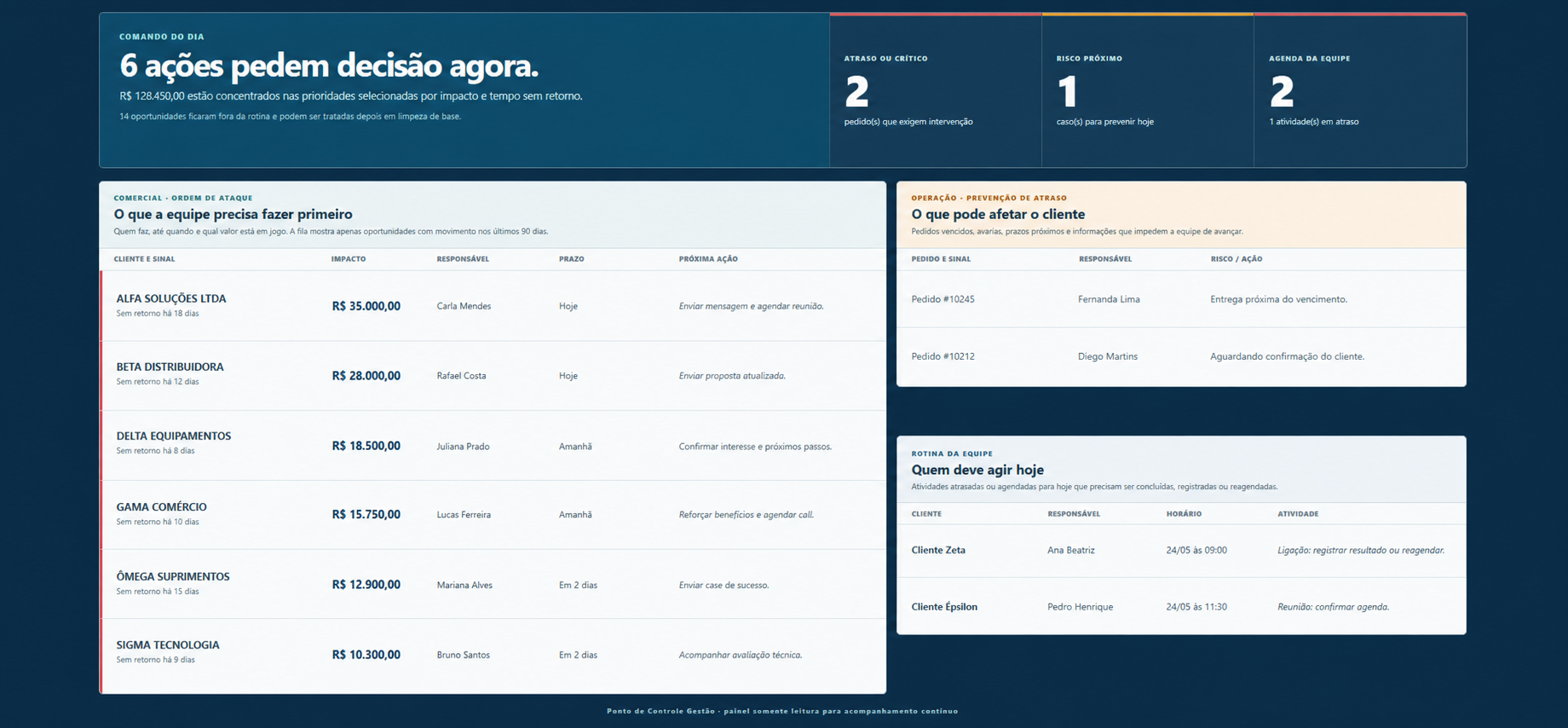1568x728 pixels.
Task: Click 'Enviar proposta atualizada.' action
Action: coord(732,376)
